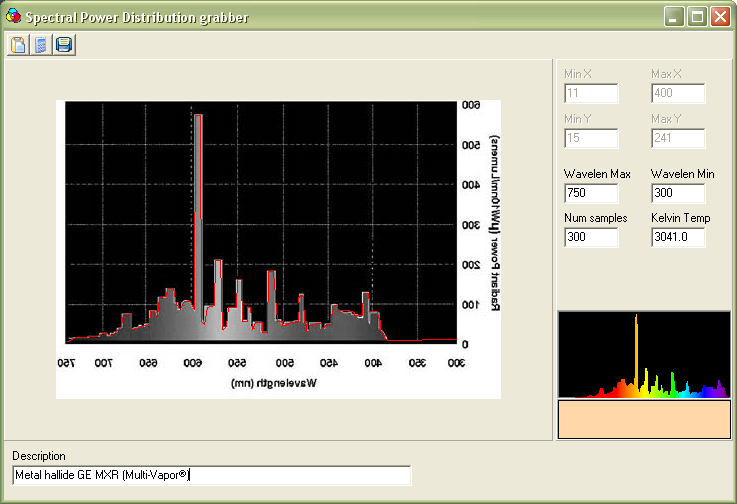Click the mirrored Radiant Power axis title
The image size is (737, 504).
point(494,223)
